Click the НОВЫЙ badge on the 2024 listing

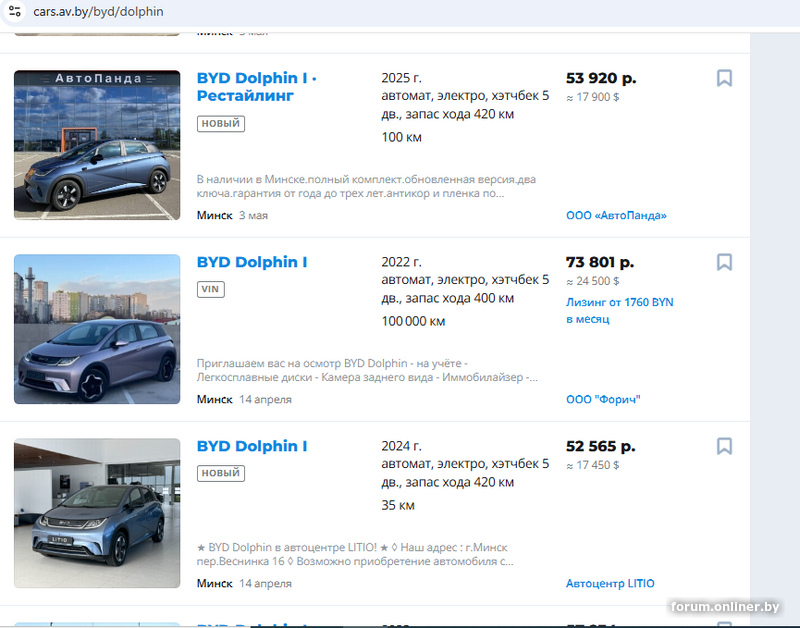point(221,473)
